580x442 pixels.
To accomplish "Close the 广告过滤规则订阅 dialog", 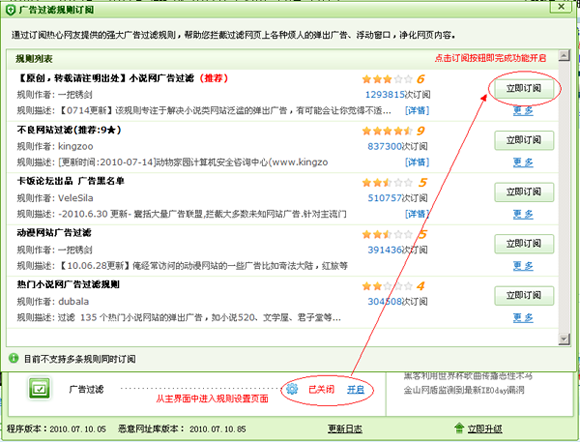I will click(x=561, y=7).
